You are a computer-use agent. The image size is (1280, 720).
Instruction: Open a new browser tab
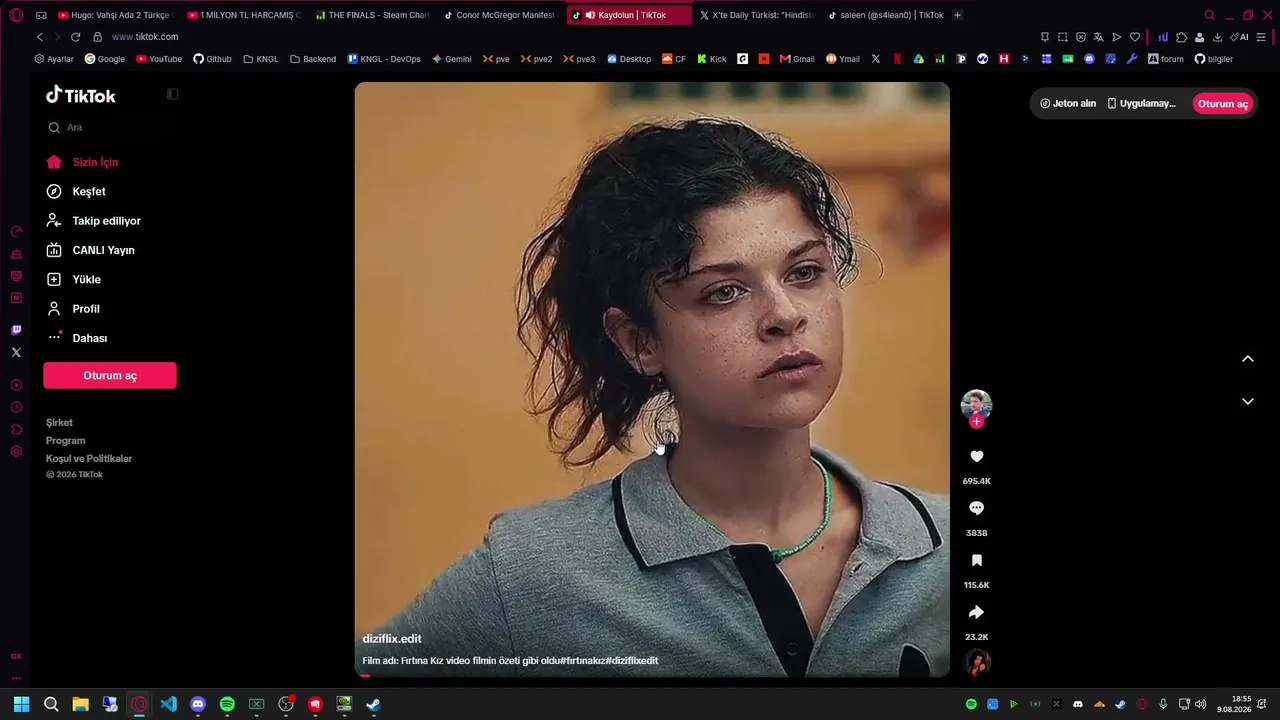[x=957, y=15]
